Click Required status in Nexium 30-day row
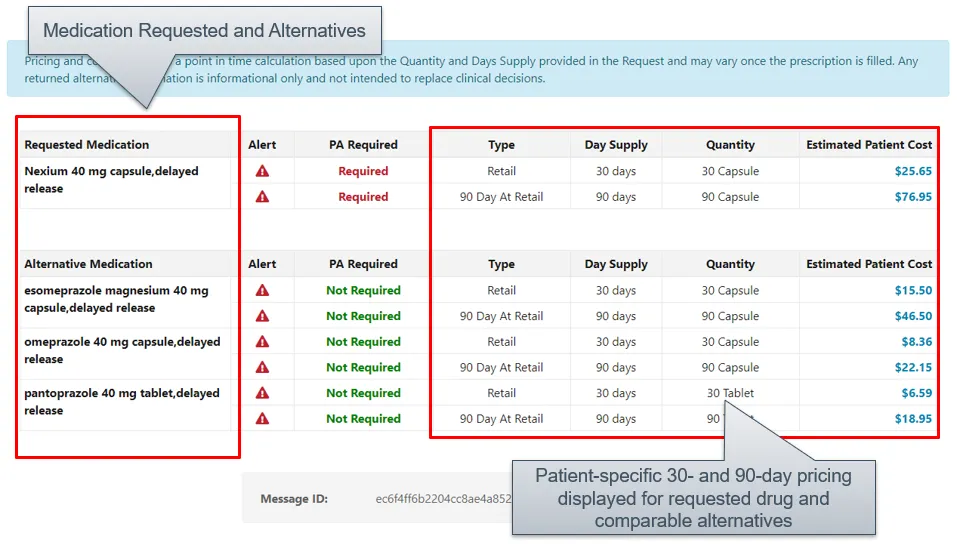This screenshot has width=957, height=548. pyautogui.click(x=363, y=171)
